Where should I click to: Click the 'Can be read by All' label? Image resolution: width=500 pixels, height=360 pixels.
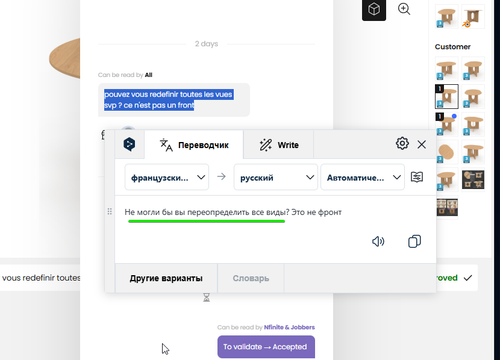pos(125,75)
